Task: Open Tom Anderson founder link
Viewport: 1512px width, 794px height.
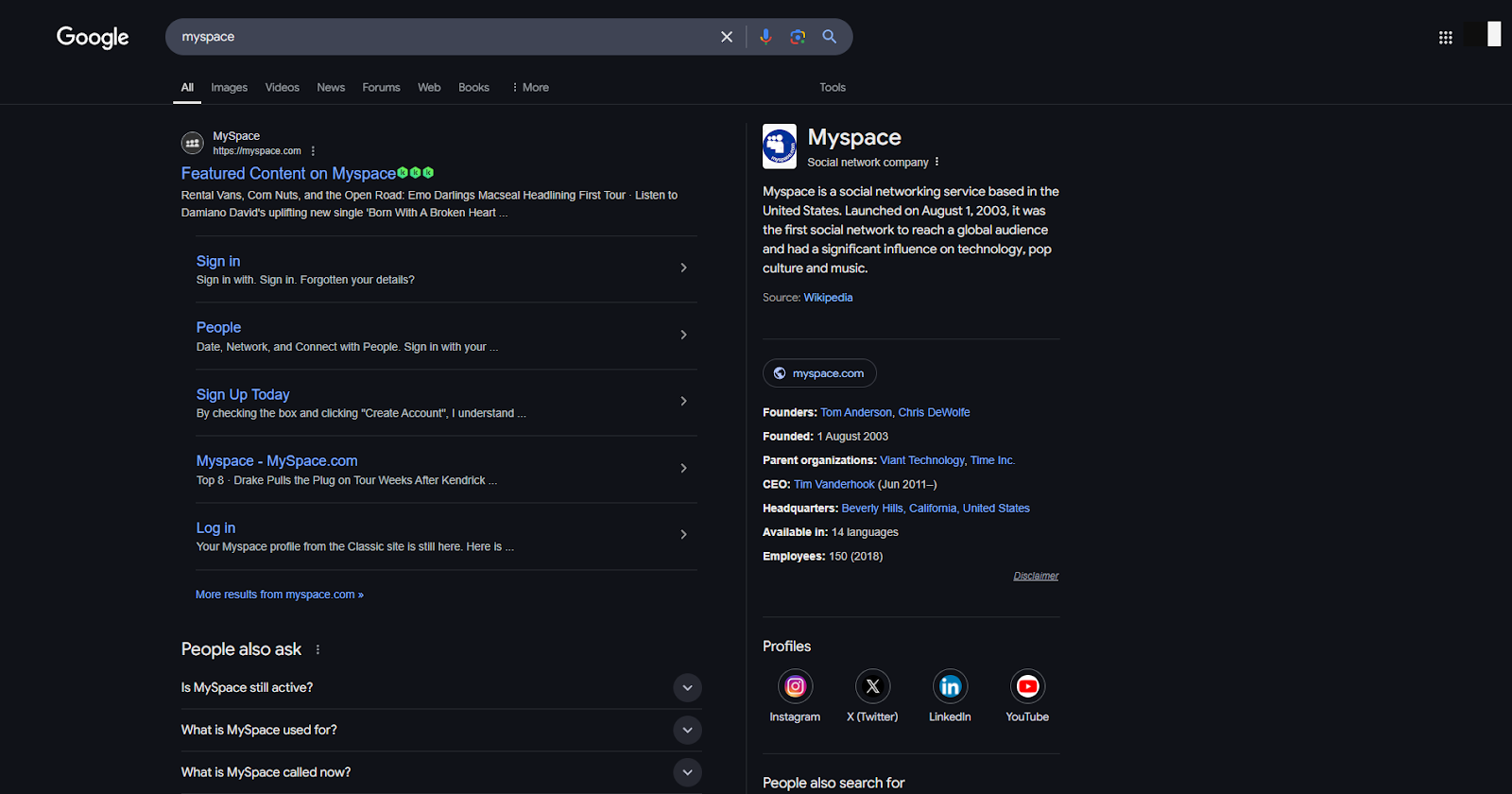Action: (856, 413)
